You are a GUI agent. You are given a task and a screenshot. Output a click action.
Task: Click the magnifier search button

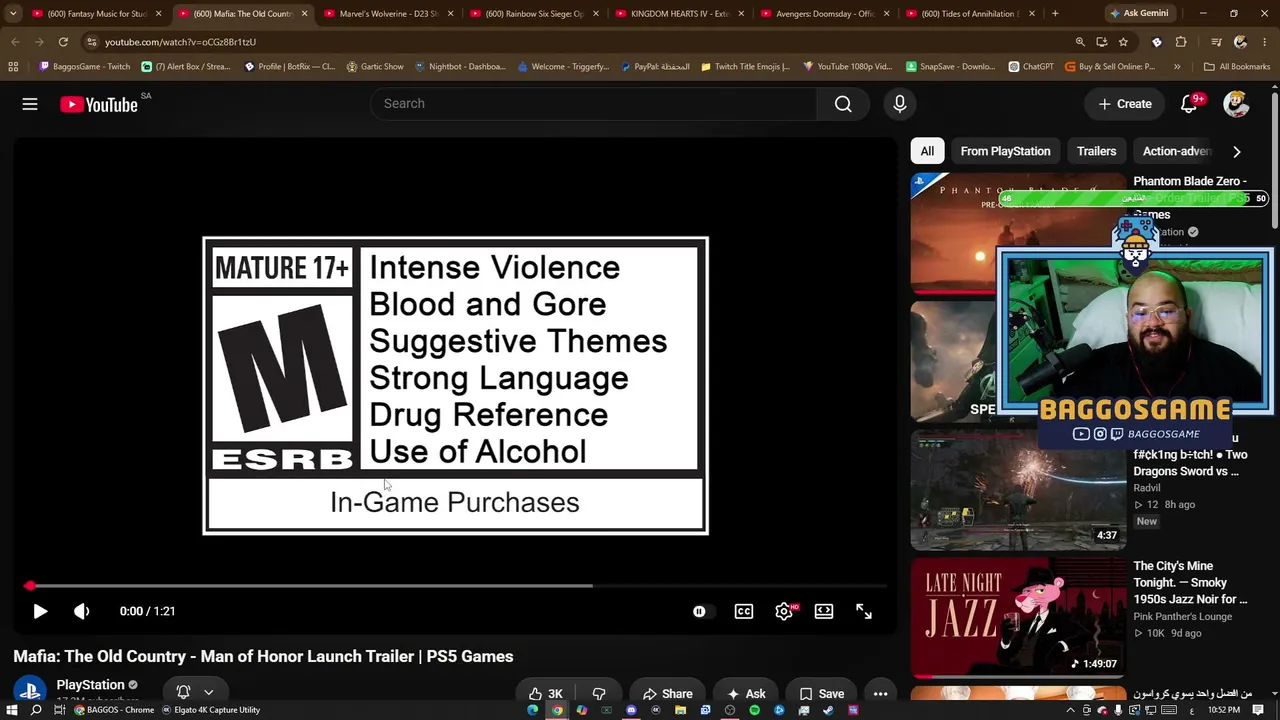point(843,104)
